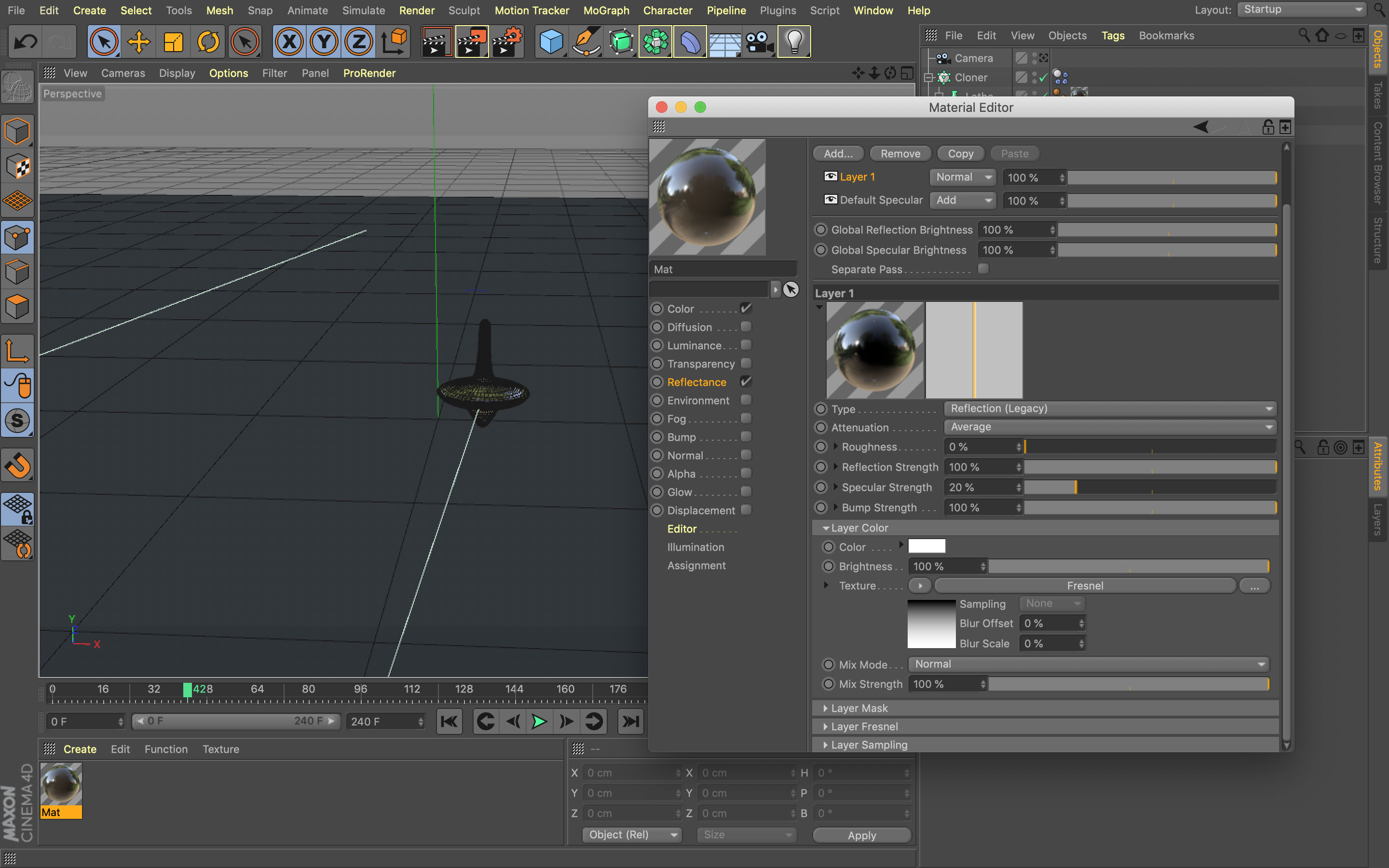Select the Rotate tool
The height and width of the screenshot is (868, 1389).
(x=208, y=42)
